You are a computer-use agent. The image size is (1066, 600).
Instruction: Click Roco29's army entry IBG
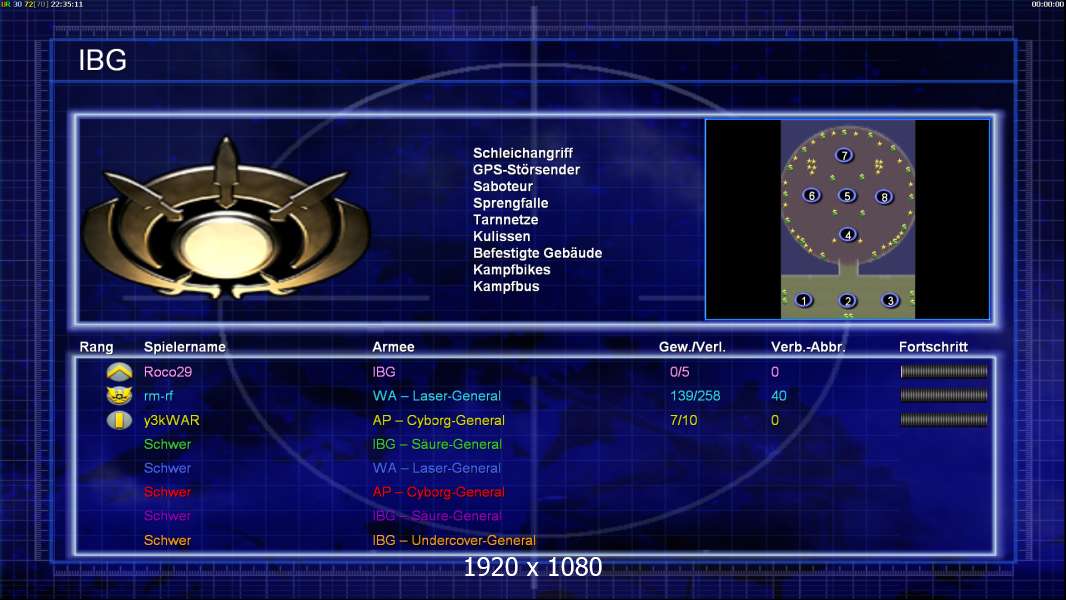tap(383, 372)
